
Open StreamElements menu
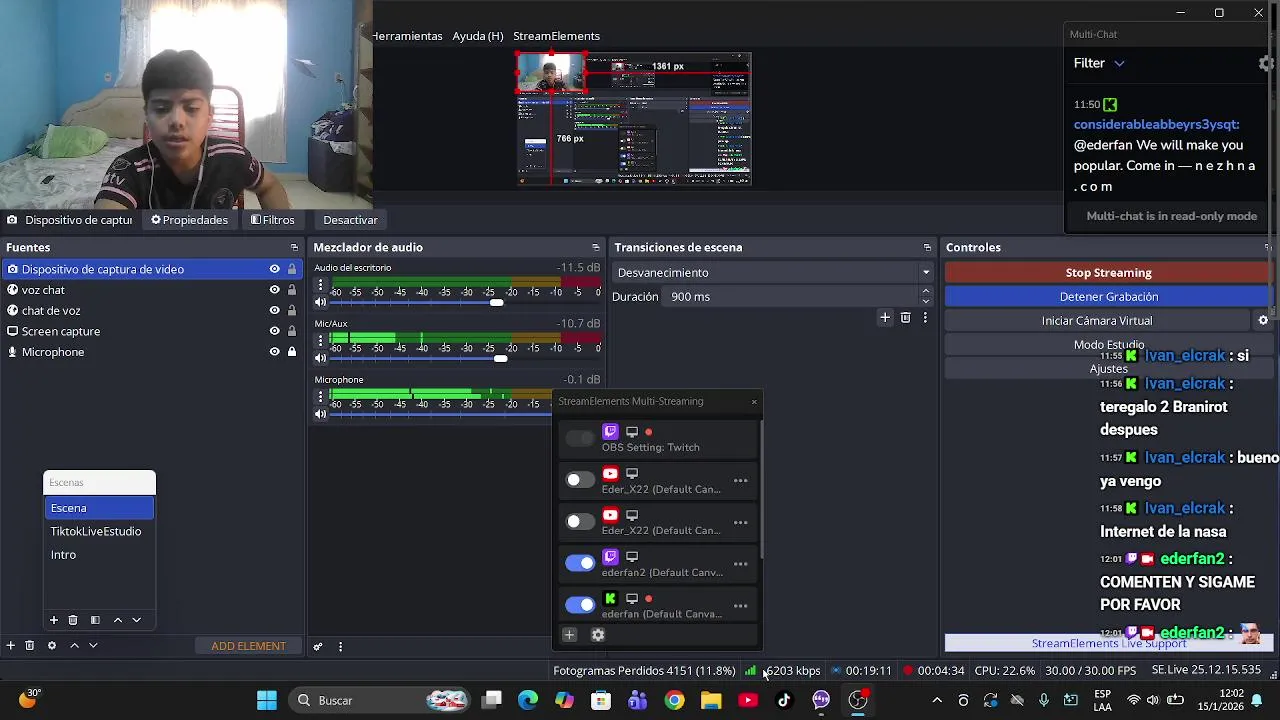coord(556,36)
